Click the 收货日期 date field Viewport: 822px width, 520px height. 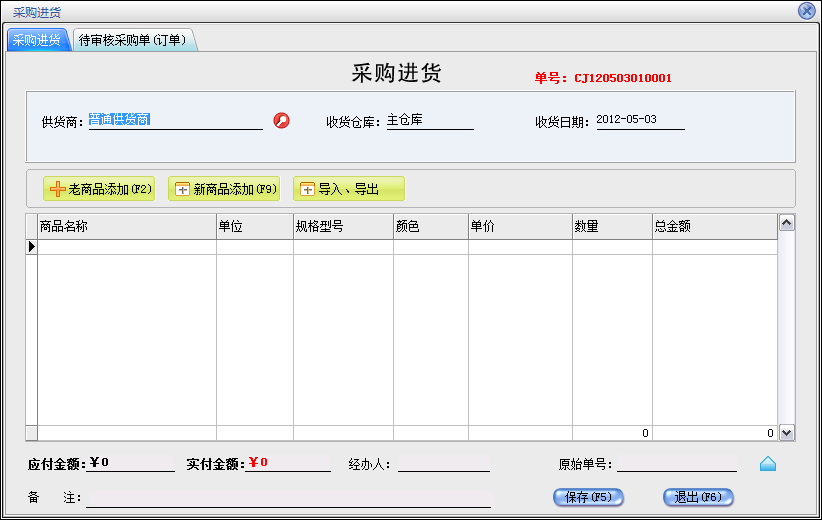(x=640, y=120)
